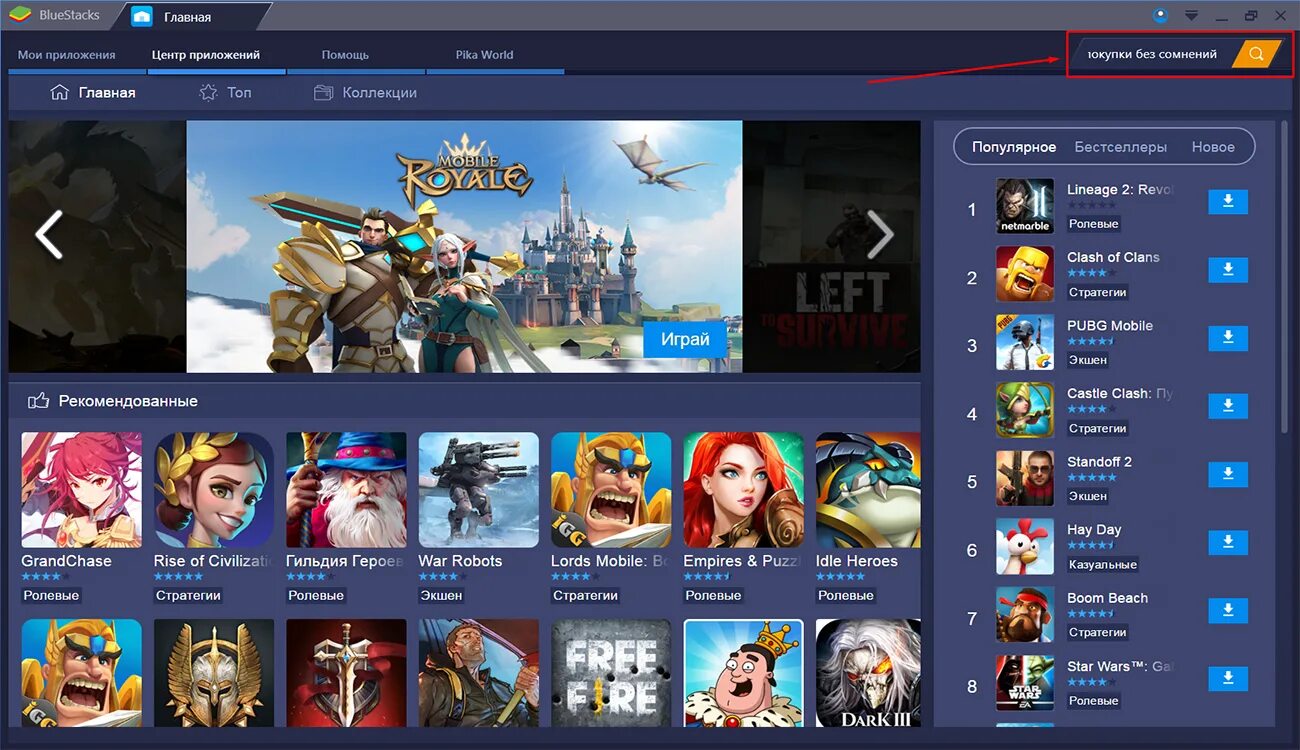Viewport: 1300px width, 750px height.
Task: Open War Robots recommended app
Action: tap(478, 490)
